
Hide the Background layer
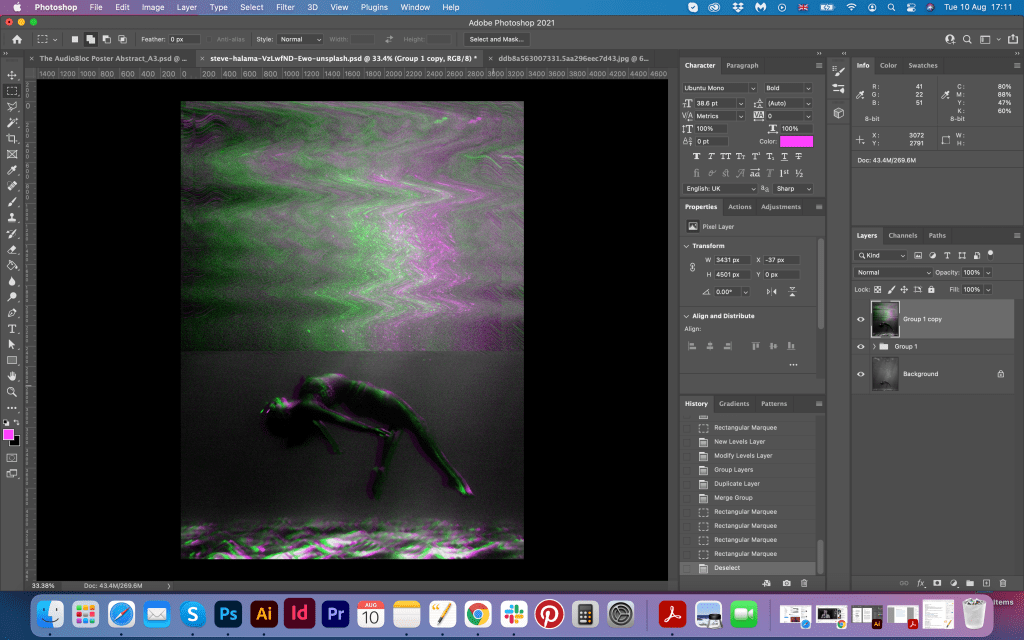pos(861,374)
